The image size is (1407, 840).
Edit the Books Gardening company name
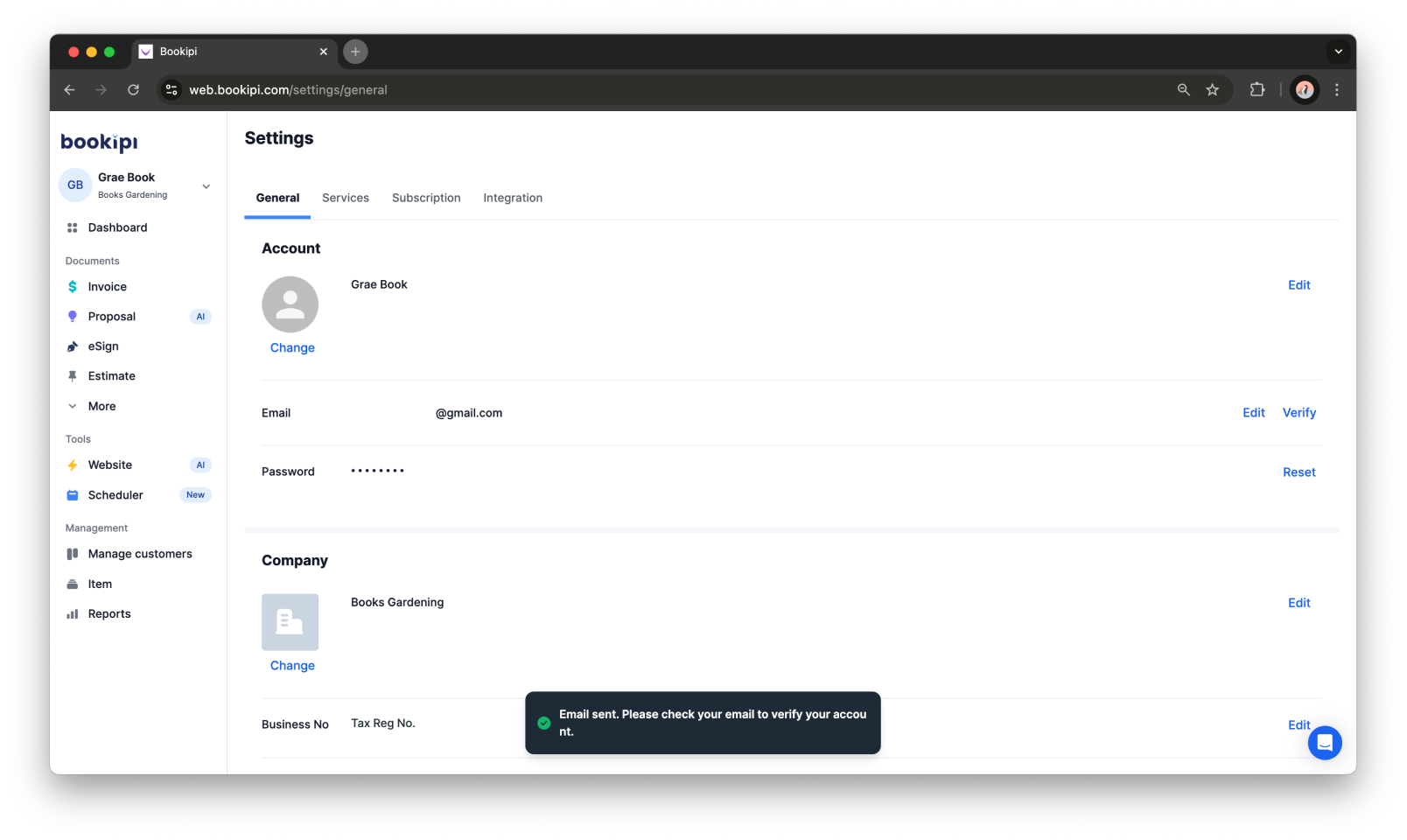(x=1298, y=602)
